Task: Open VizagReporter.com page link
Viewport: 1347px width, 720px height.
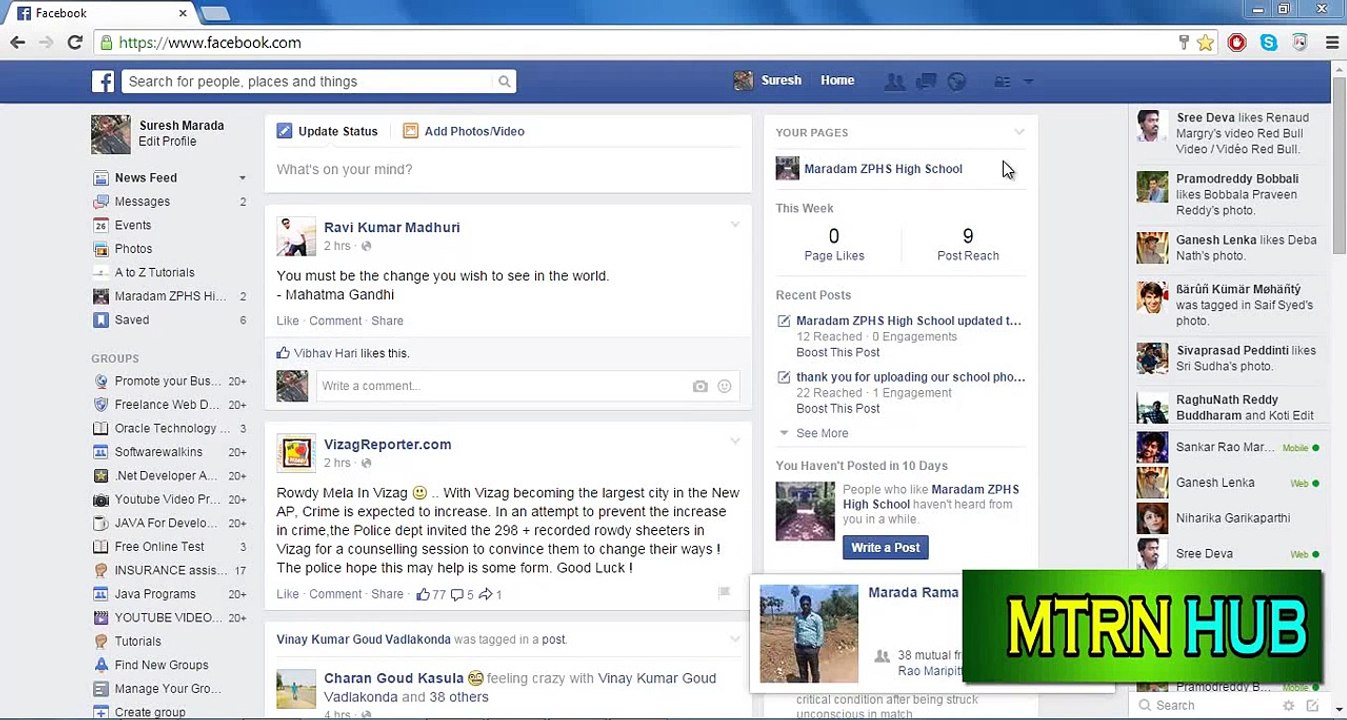Action: [387, 444]
